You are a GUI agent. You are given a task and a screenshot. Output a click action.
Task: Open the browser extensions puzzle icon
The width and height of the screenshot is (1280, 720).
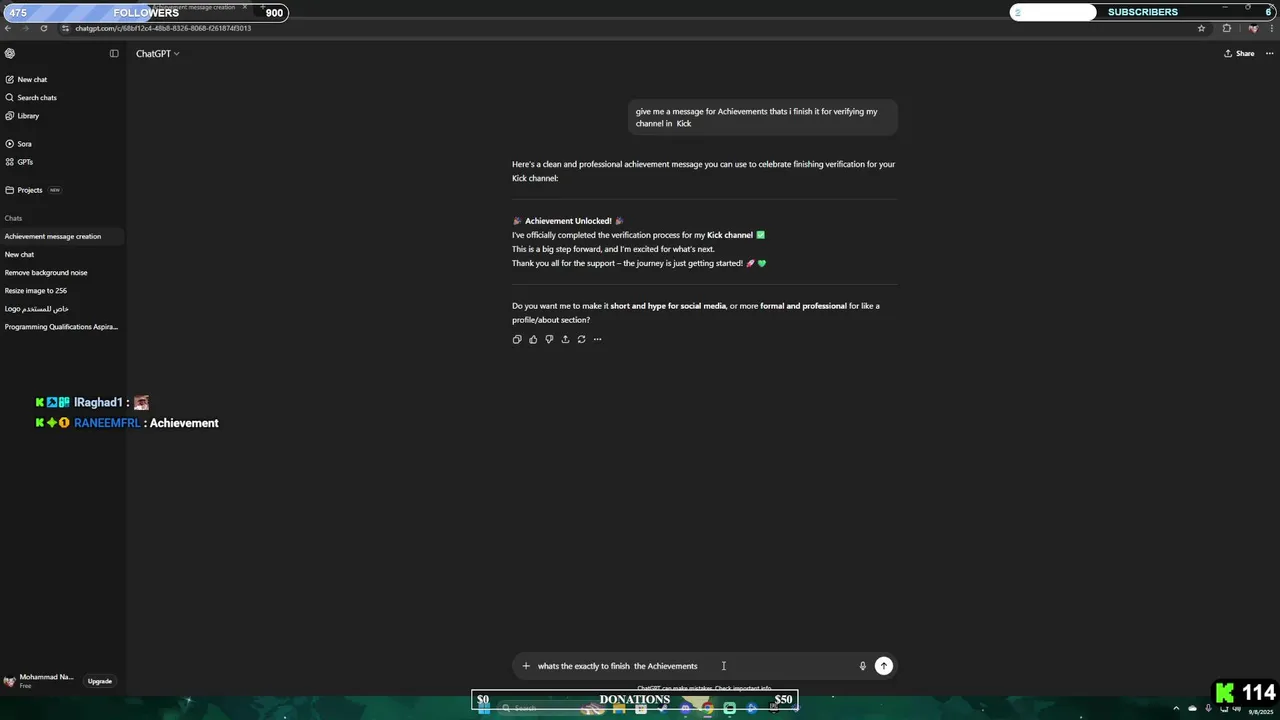(x=1227, y=28)
